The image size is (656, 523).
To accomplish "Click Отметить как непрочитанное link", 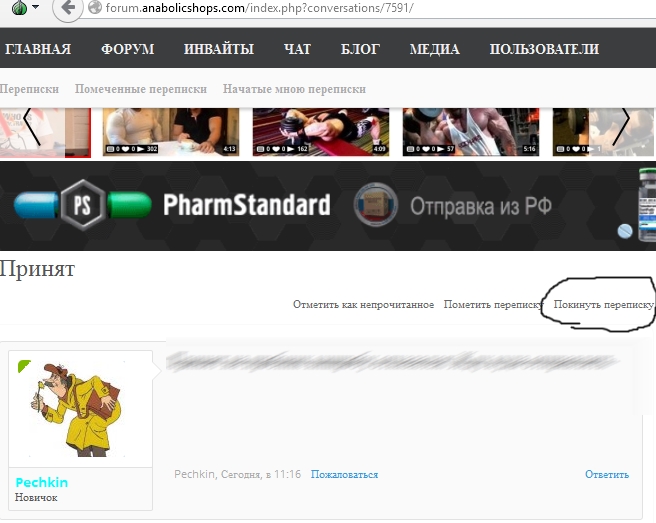I will point(363,305).
